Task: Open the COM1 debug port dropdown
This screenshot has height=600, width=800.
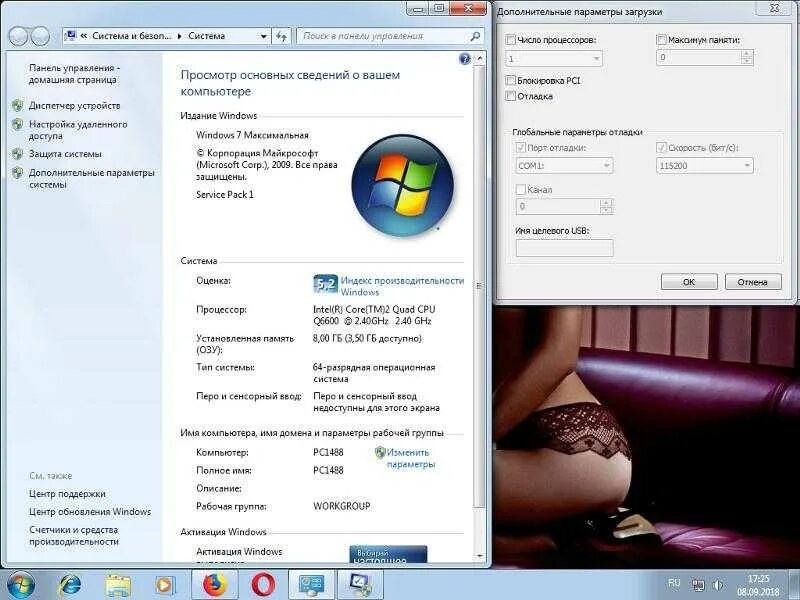Action: pos(564,166)
